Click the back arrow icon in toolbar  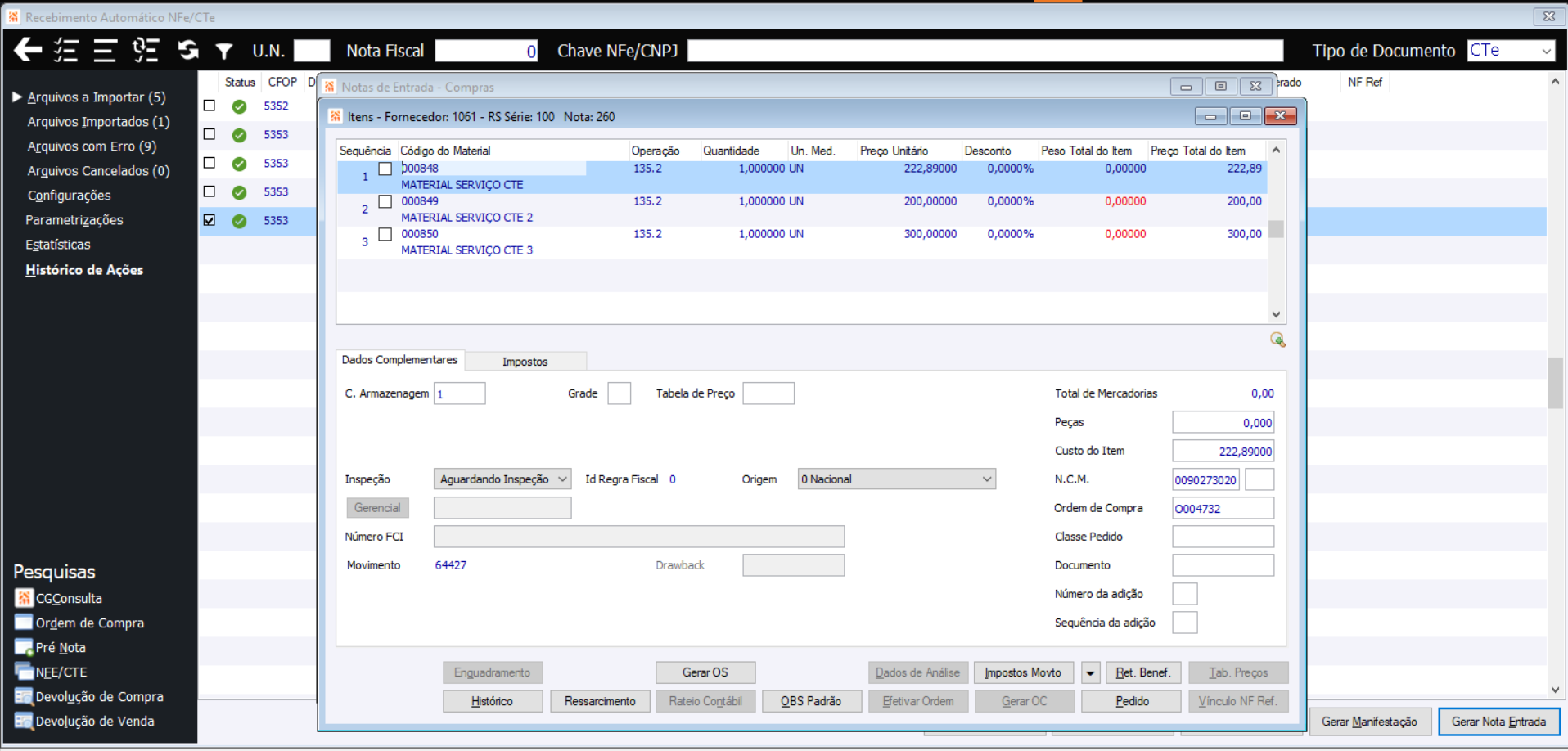28,50
